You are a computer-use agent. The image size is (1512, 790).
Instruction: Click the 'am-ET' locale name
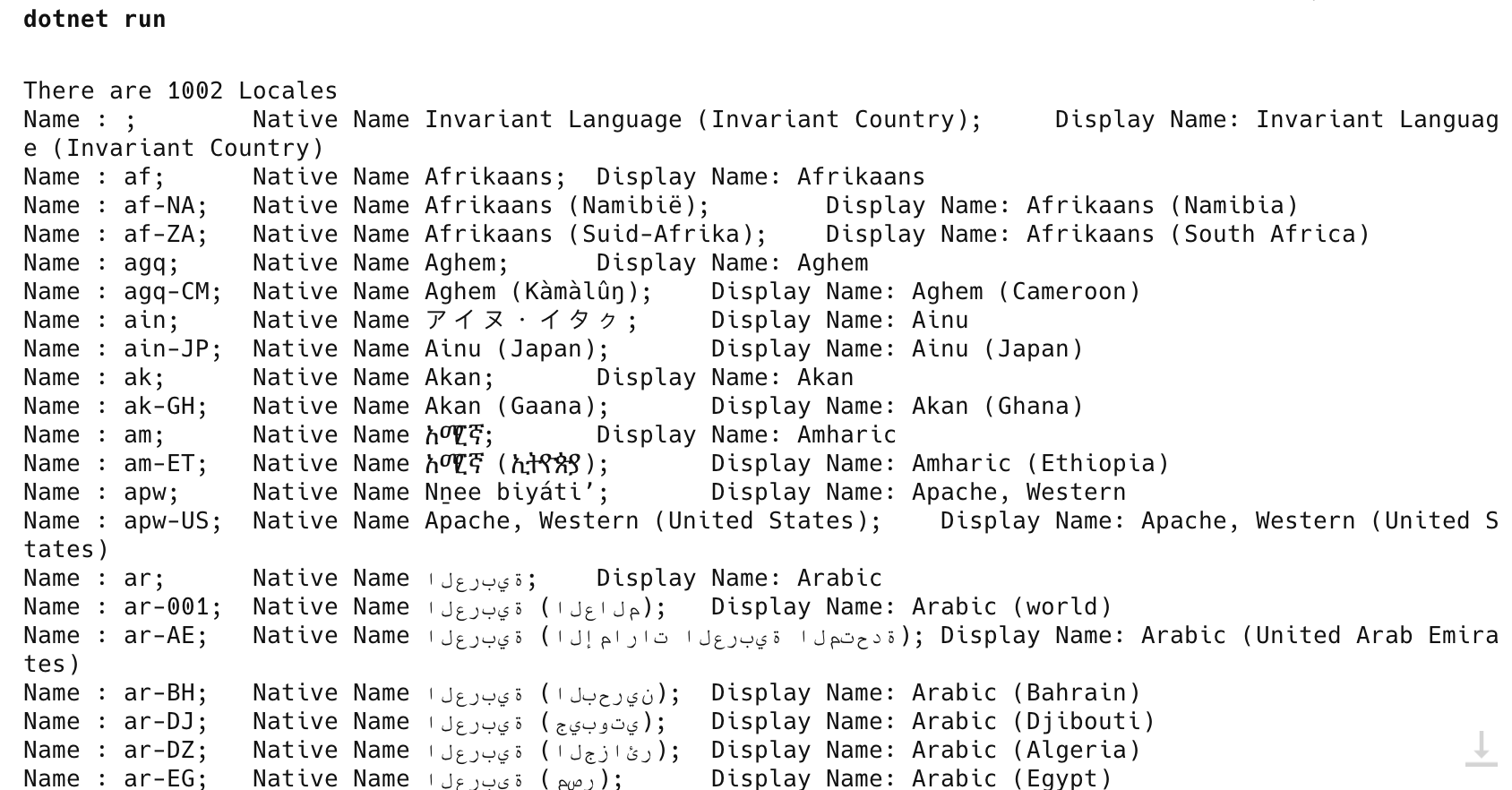click(162, 463)
